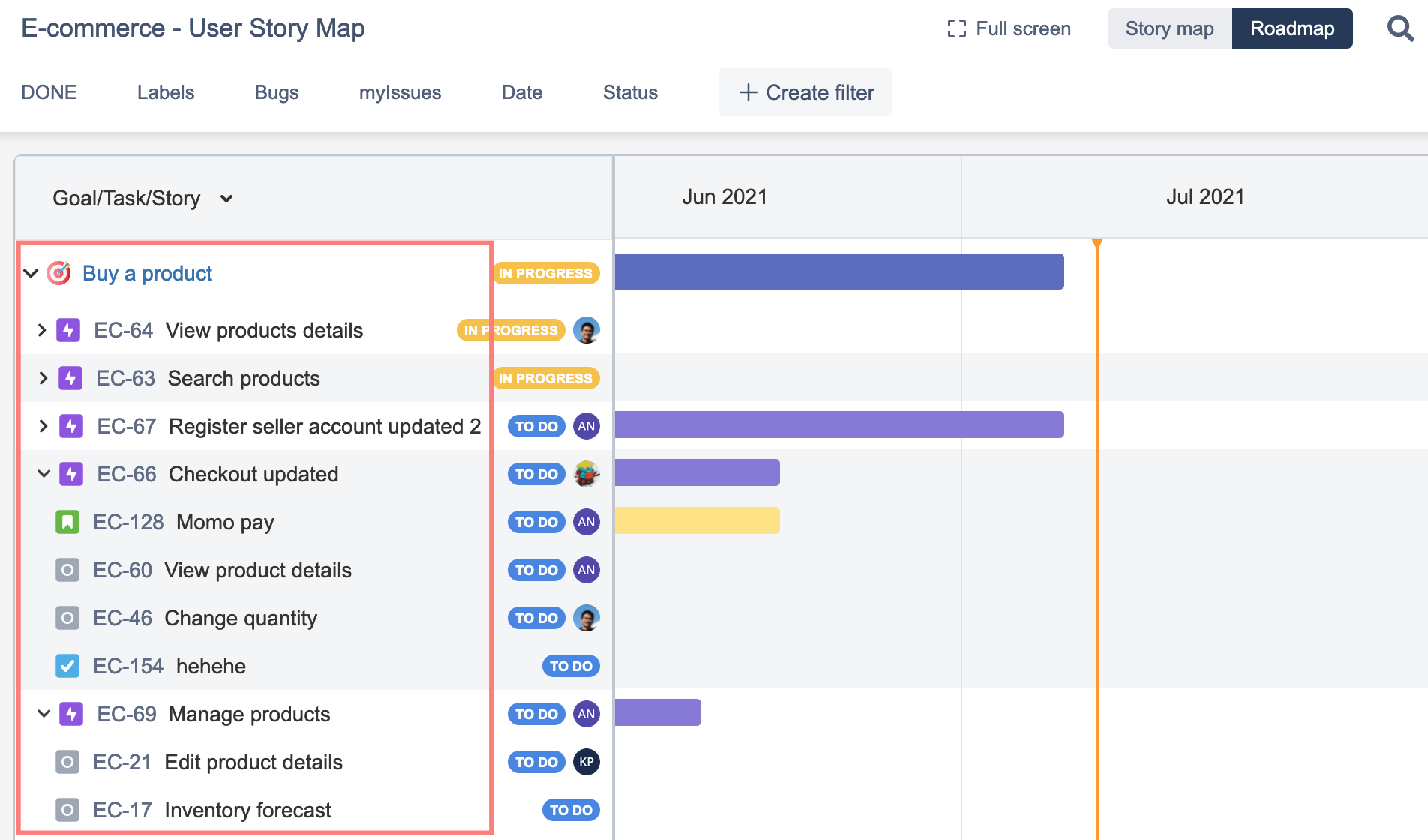This screenshot has height=840, width=1428.
Task: Click the search magnifier icon
Action: pyautogui.click(x=1399, y=29)
